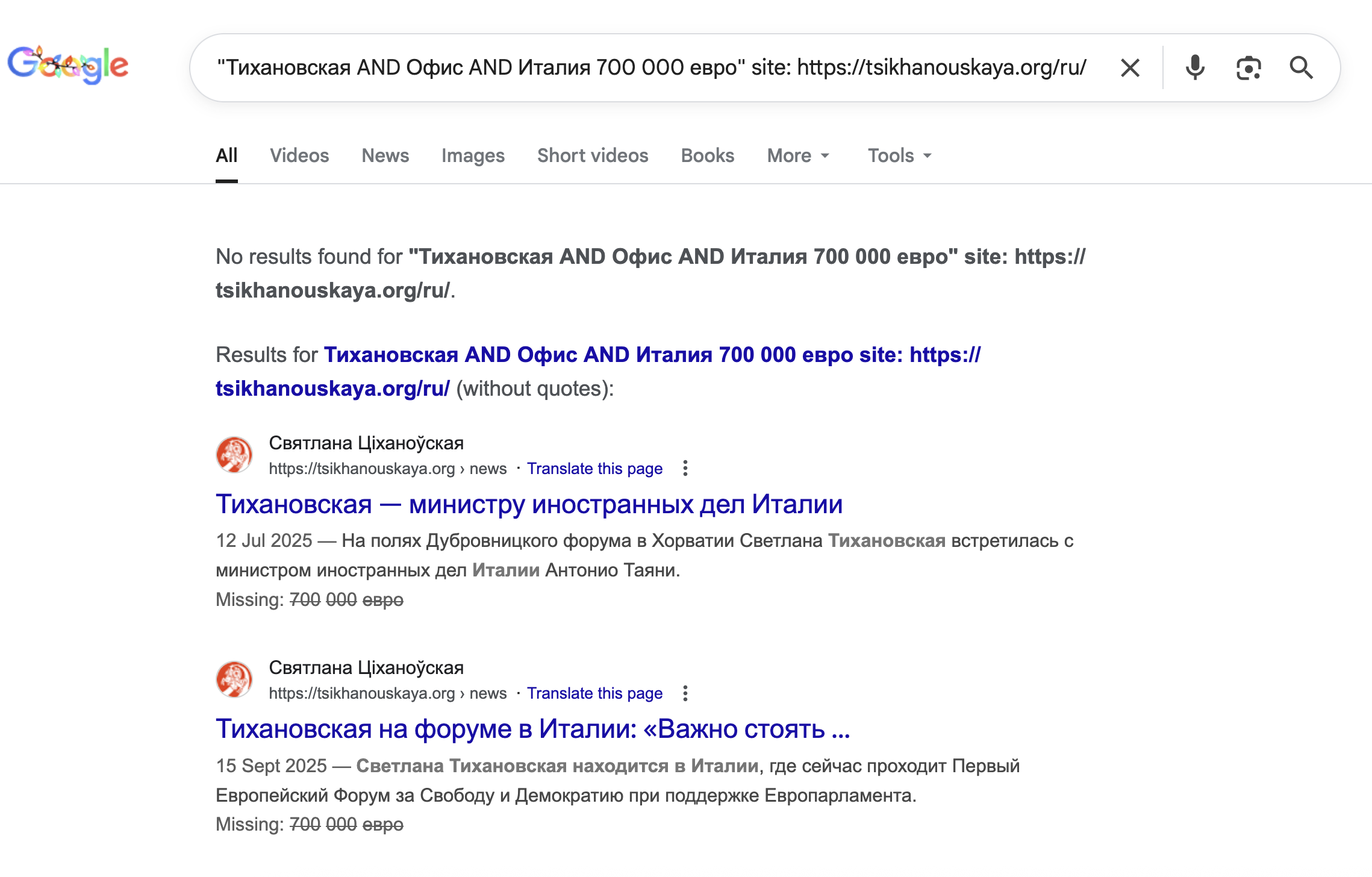Expand More options via its chevron arrow
The image size is (1372, 877).
826,157
